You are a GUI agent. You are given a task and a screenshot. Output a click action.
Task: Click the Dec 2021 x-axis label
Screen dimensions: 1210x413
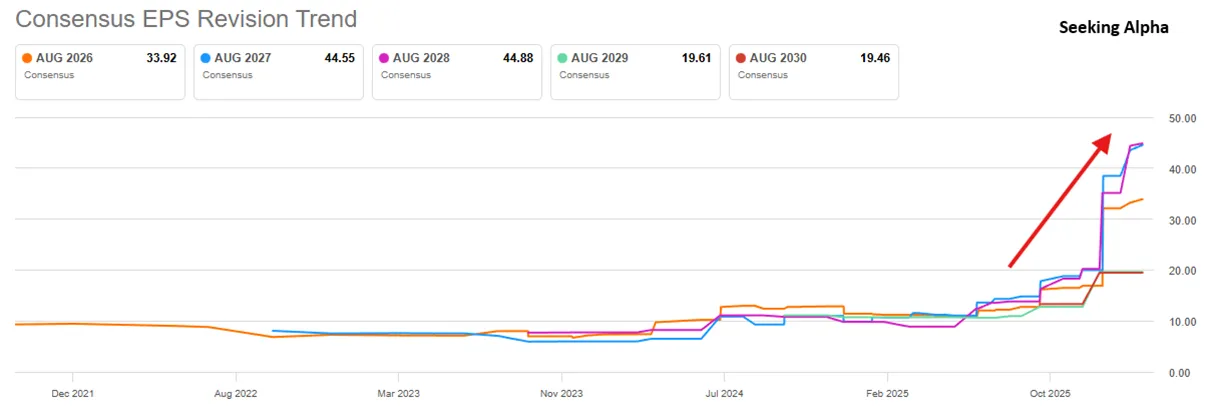click(73, 394)
